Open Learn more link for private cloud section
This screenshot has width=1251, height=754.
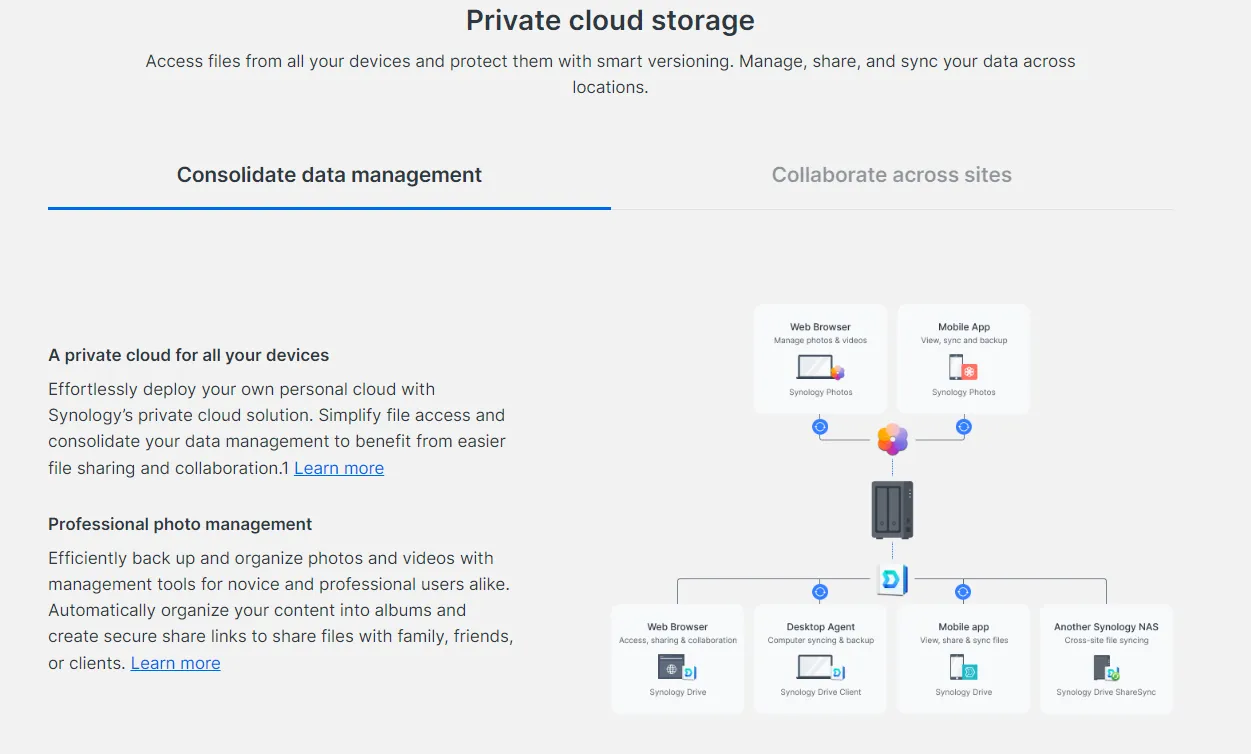point(339,468)
